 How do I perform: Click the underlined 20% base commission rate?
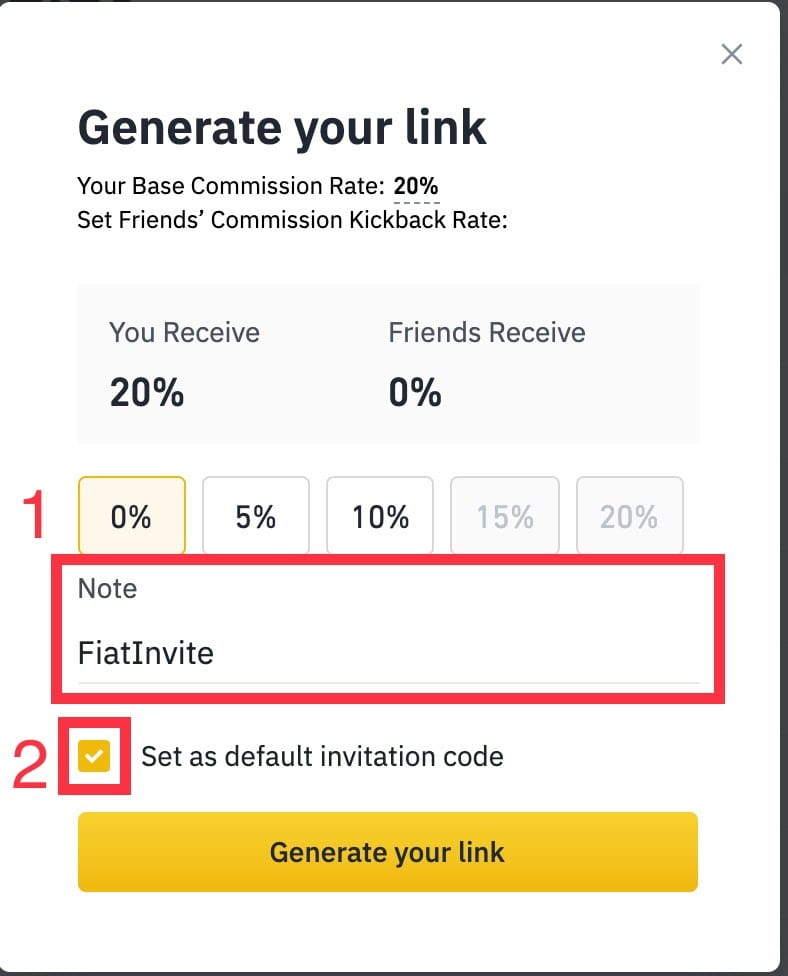point(416,186)
